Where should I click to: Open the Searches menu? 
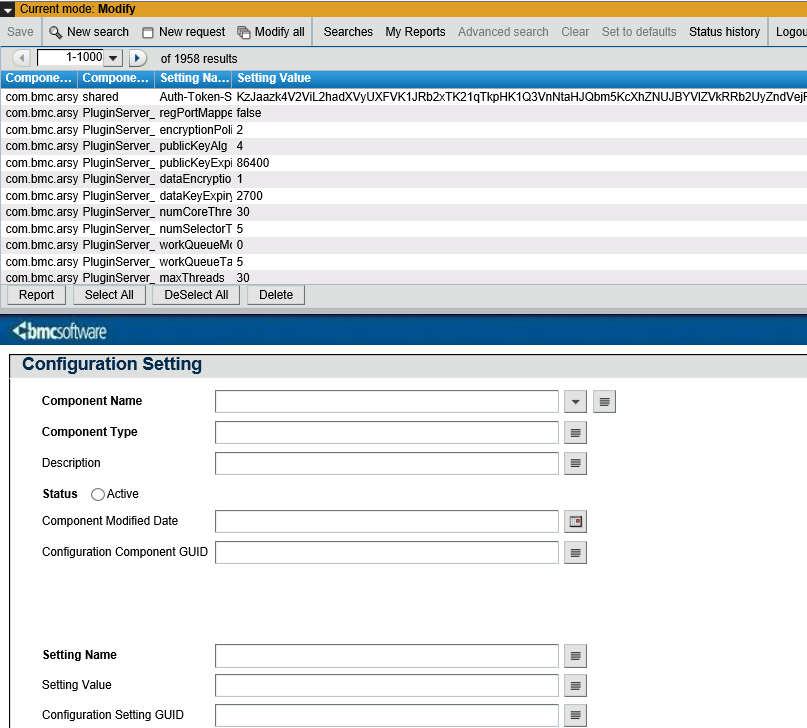[x=347, y=31]
